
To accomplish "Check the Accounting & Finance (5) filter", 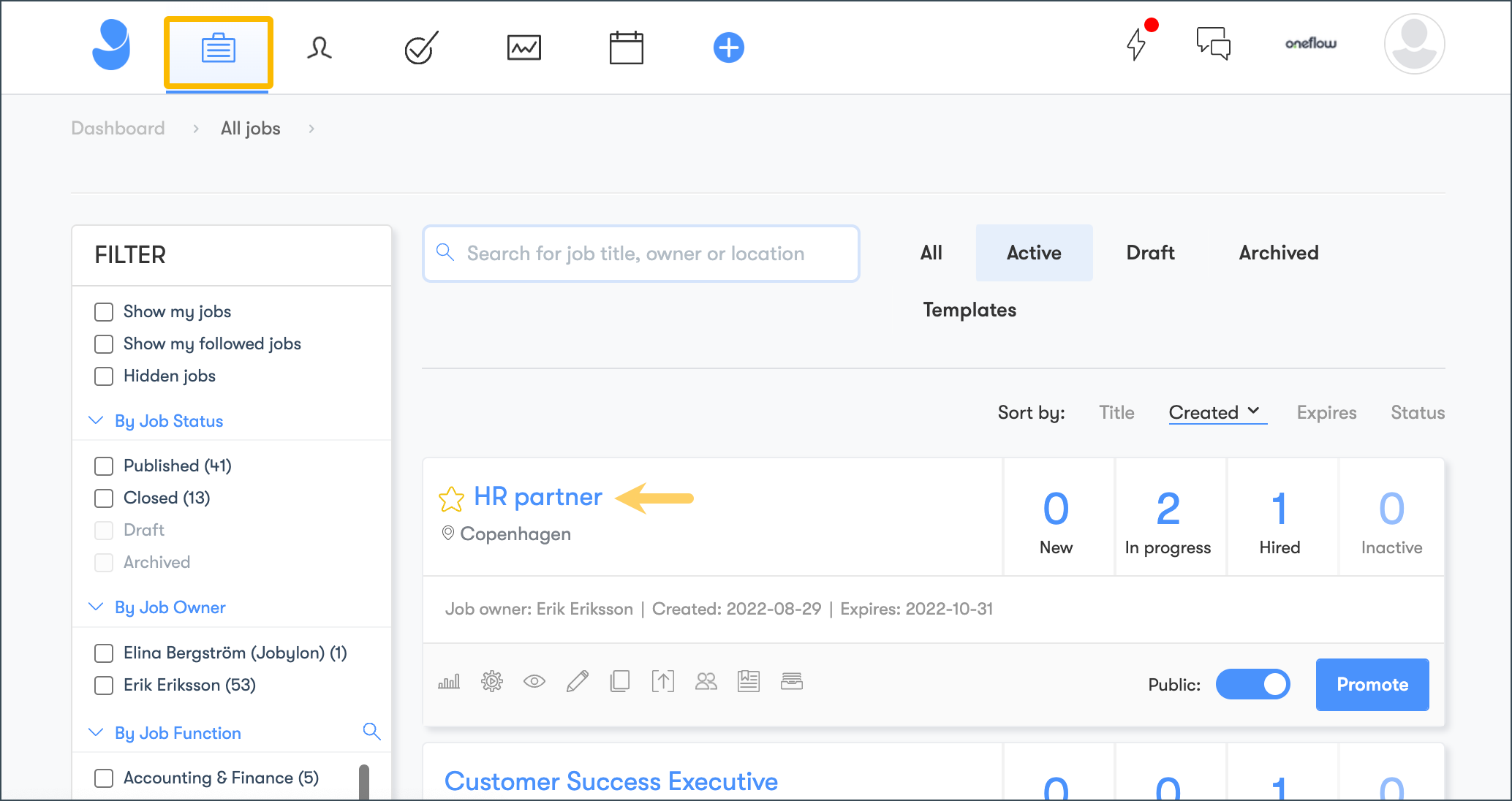I will pyautogui.click(x=104, y=778).
